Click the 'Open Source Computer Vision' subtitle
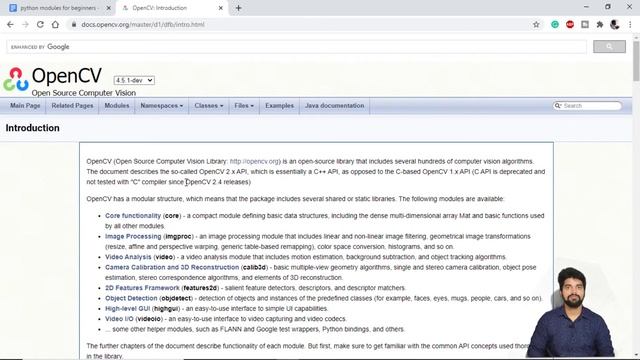640x360 pixels. click(x=84, y=93)
